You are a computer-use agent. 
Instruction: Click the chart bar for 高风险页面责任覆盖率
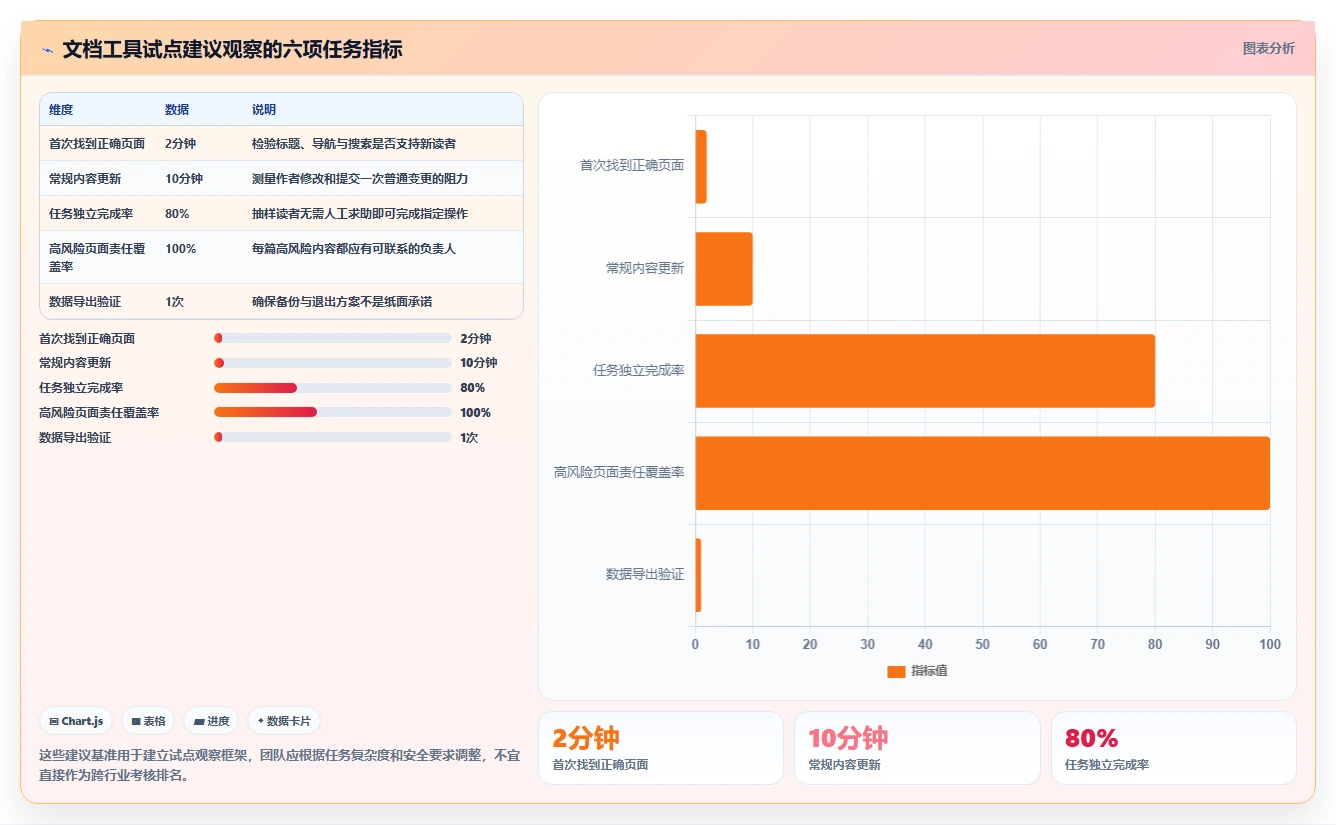click(x=983, y=473)
